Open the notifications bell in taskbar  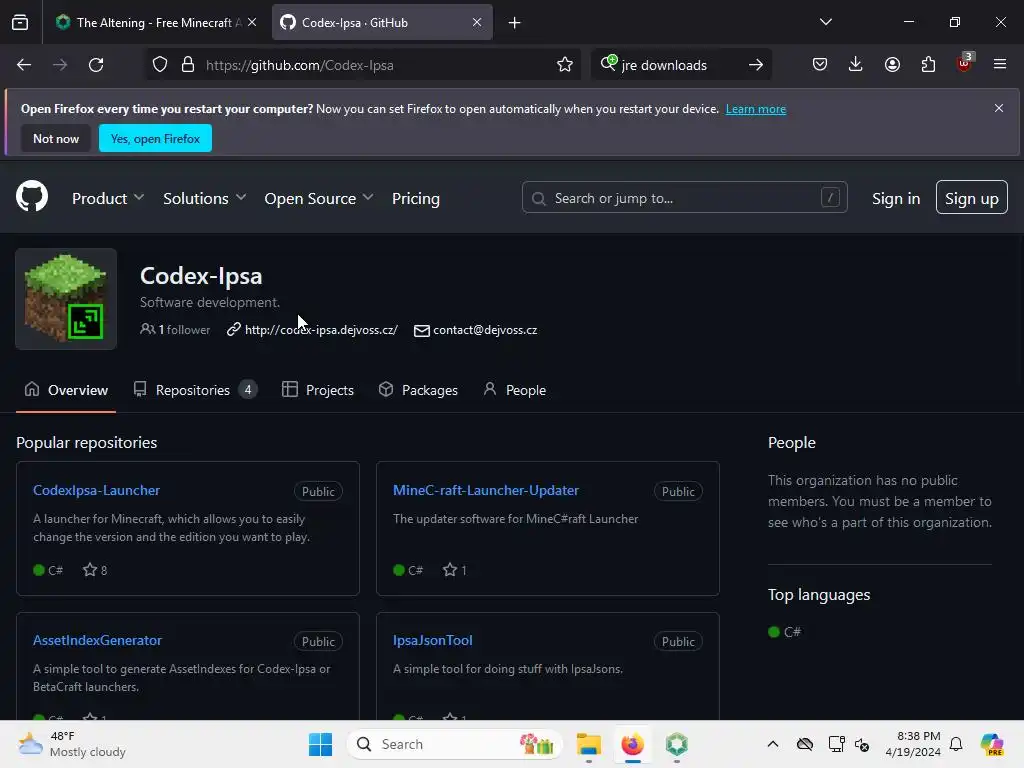click(x=956, y=744)
